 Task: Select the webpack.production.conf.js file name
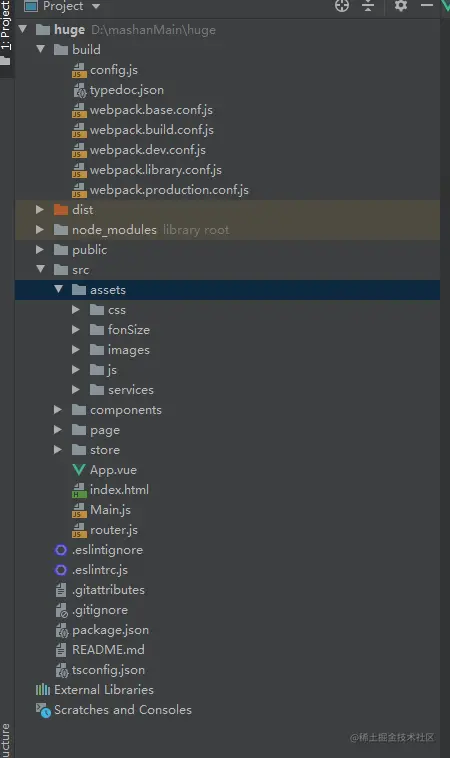169,190
